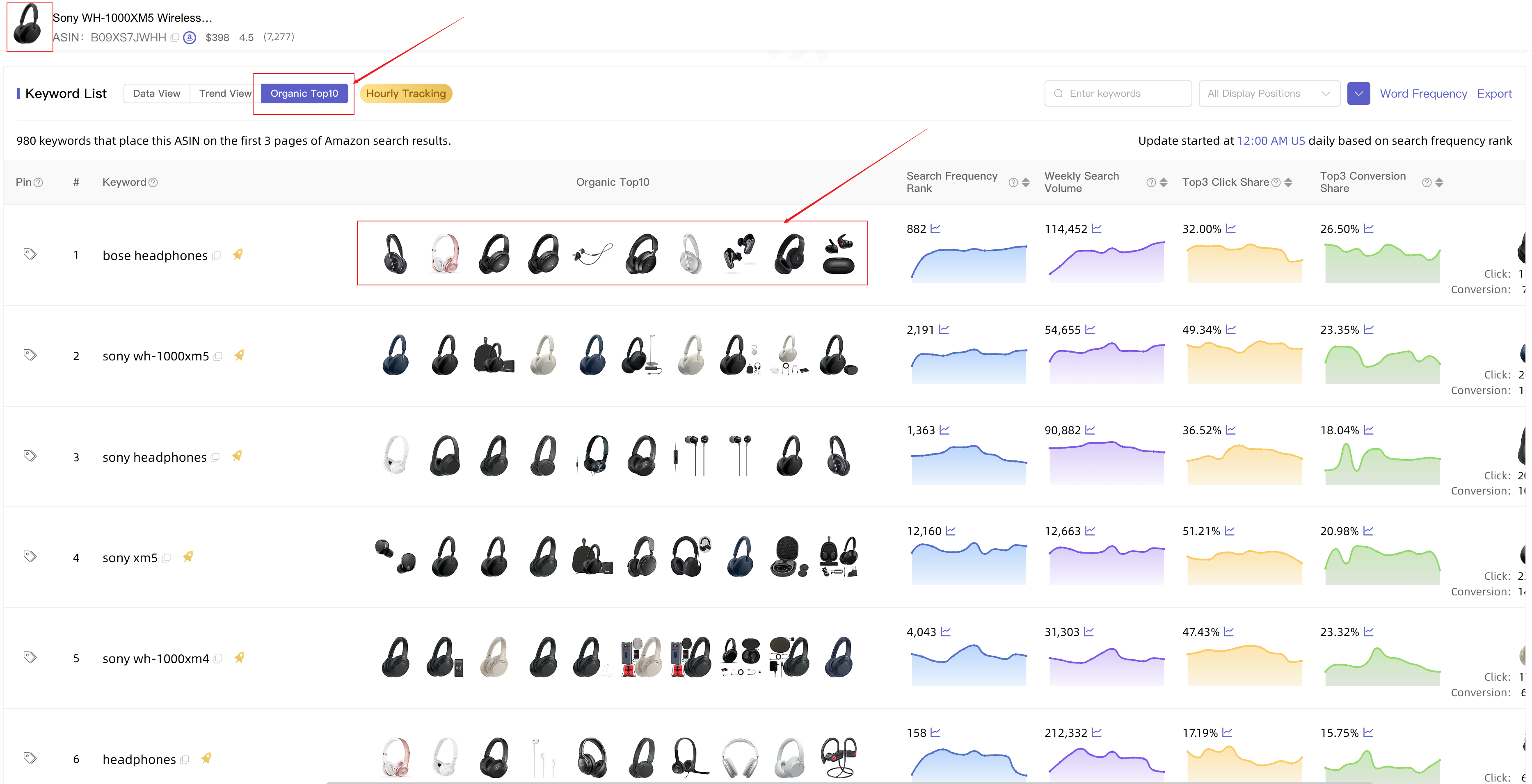Pin the sony headphones keyword row
Image resolution: width=1532 pixels, height=784 pixels.
[30, 456]
